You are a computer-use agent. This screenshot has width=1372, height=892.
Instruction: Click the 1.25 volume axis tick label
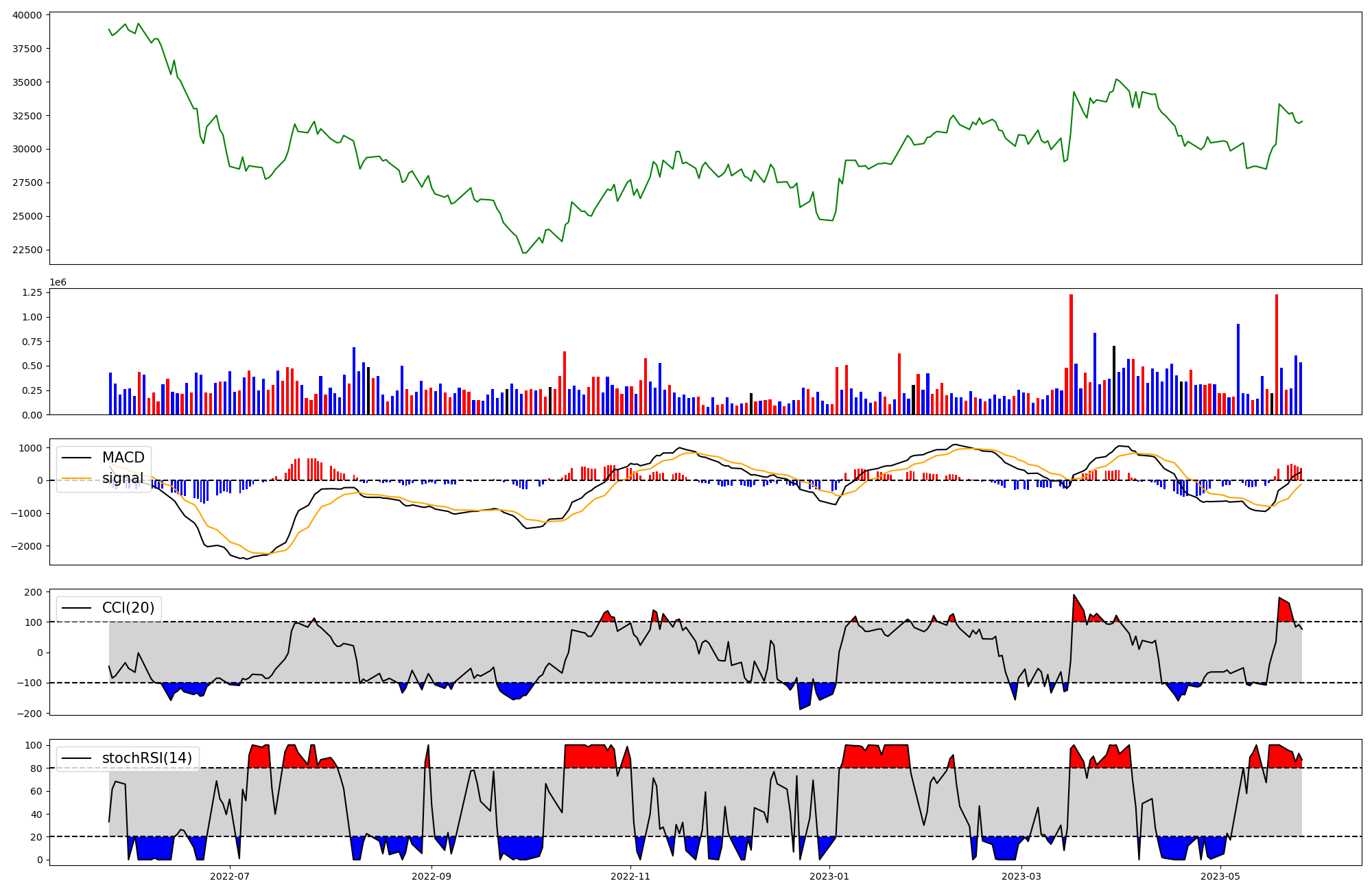click(32, 292)
